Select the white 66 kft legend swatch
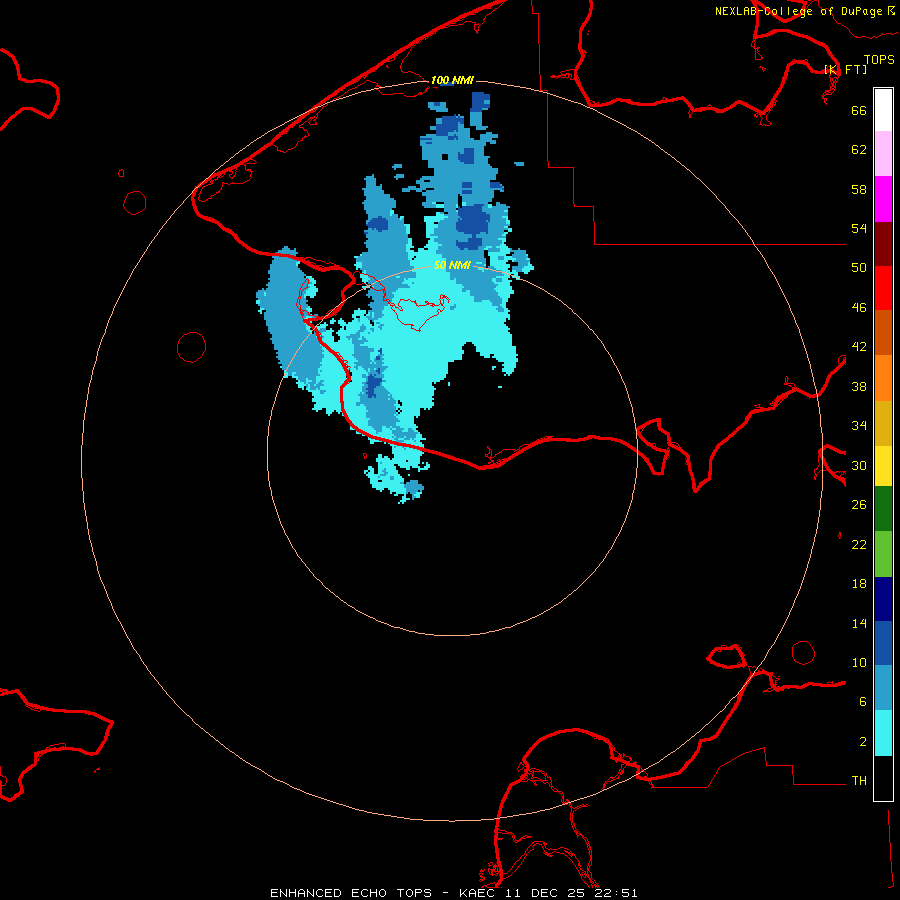The width and height of the screenshot is (900, 900). pyautogui.click(x=883, y=110)
